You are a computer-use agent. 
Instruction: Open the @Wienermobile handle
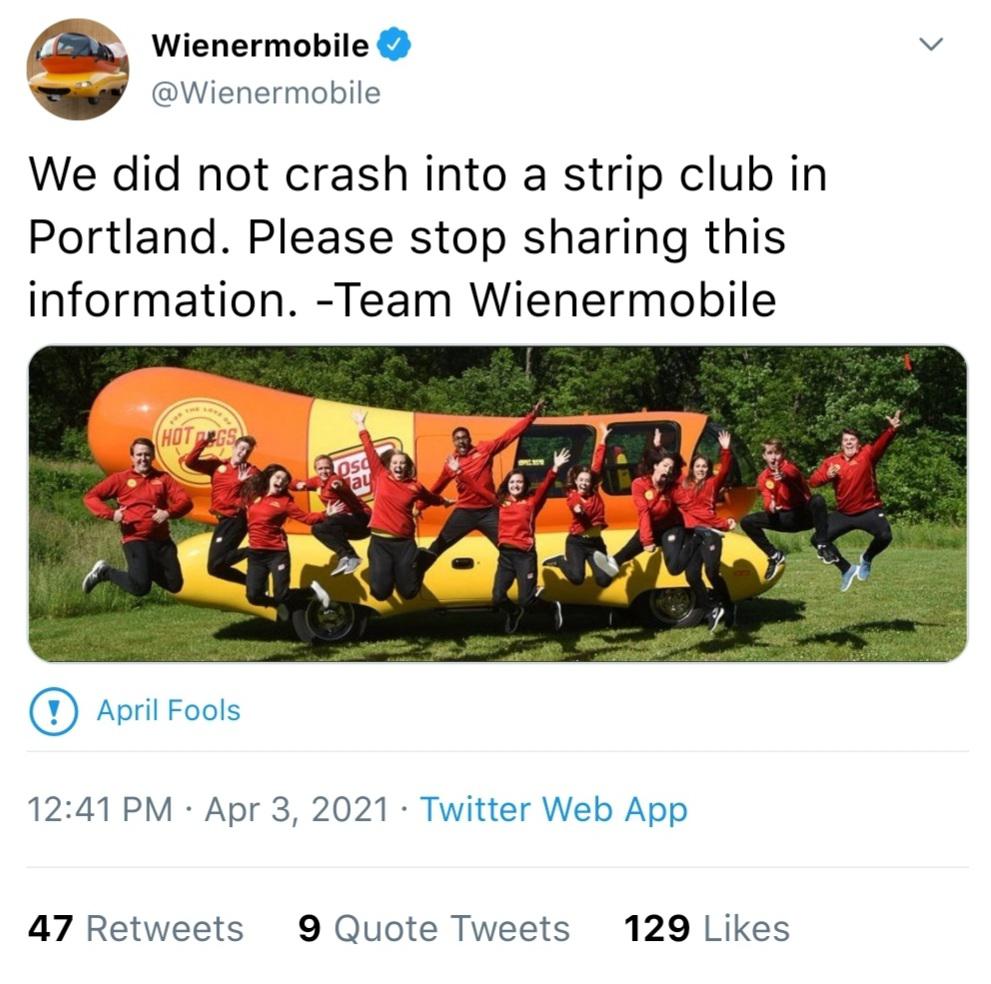266,93
